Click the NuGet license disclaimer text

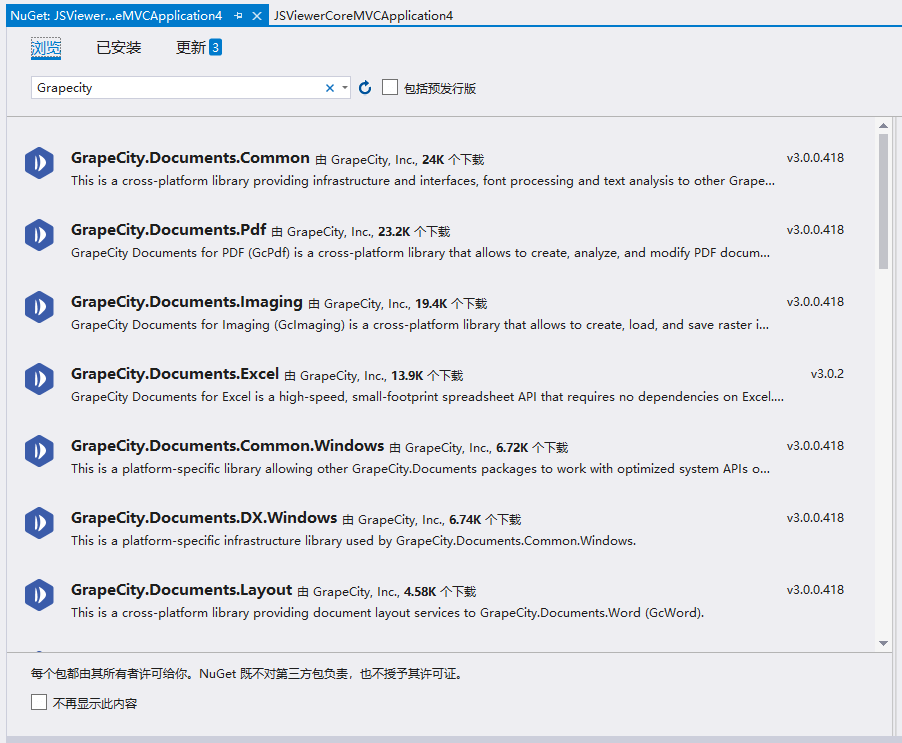click(x=247, y=673)
